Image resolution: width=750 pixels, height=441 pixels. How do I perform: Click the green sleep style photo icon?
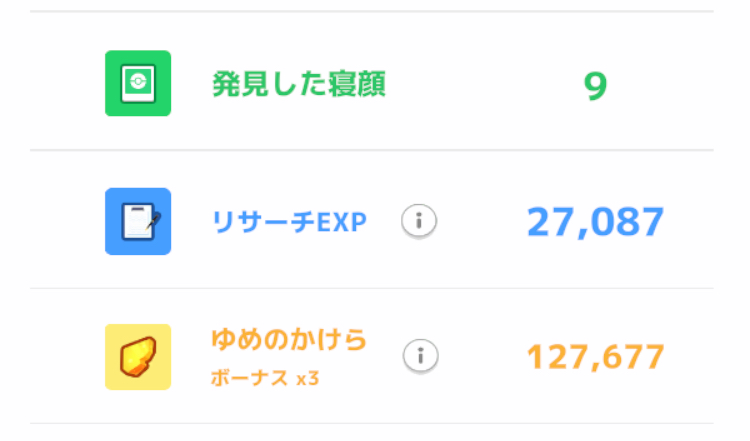[138, 83]
